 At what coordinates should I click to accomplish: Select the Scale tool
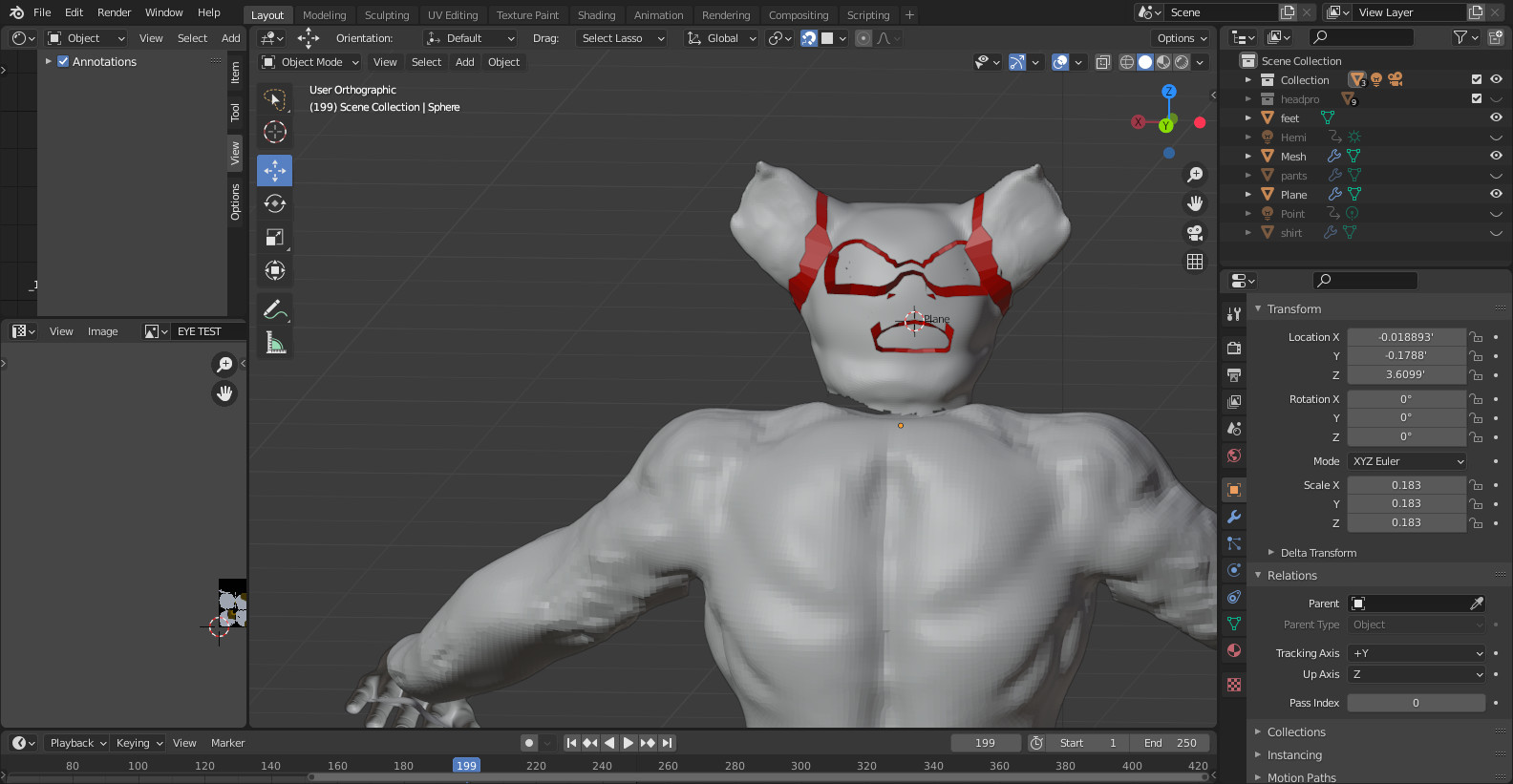[275, 237]
